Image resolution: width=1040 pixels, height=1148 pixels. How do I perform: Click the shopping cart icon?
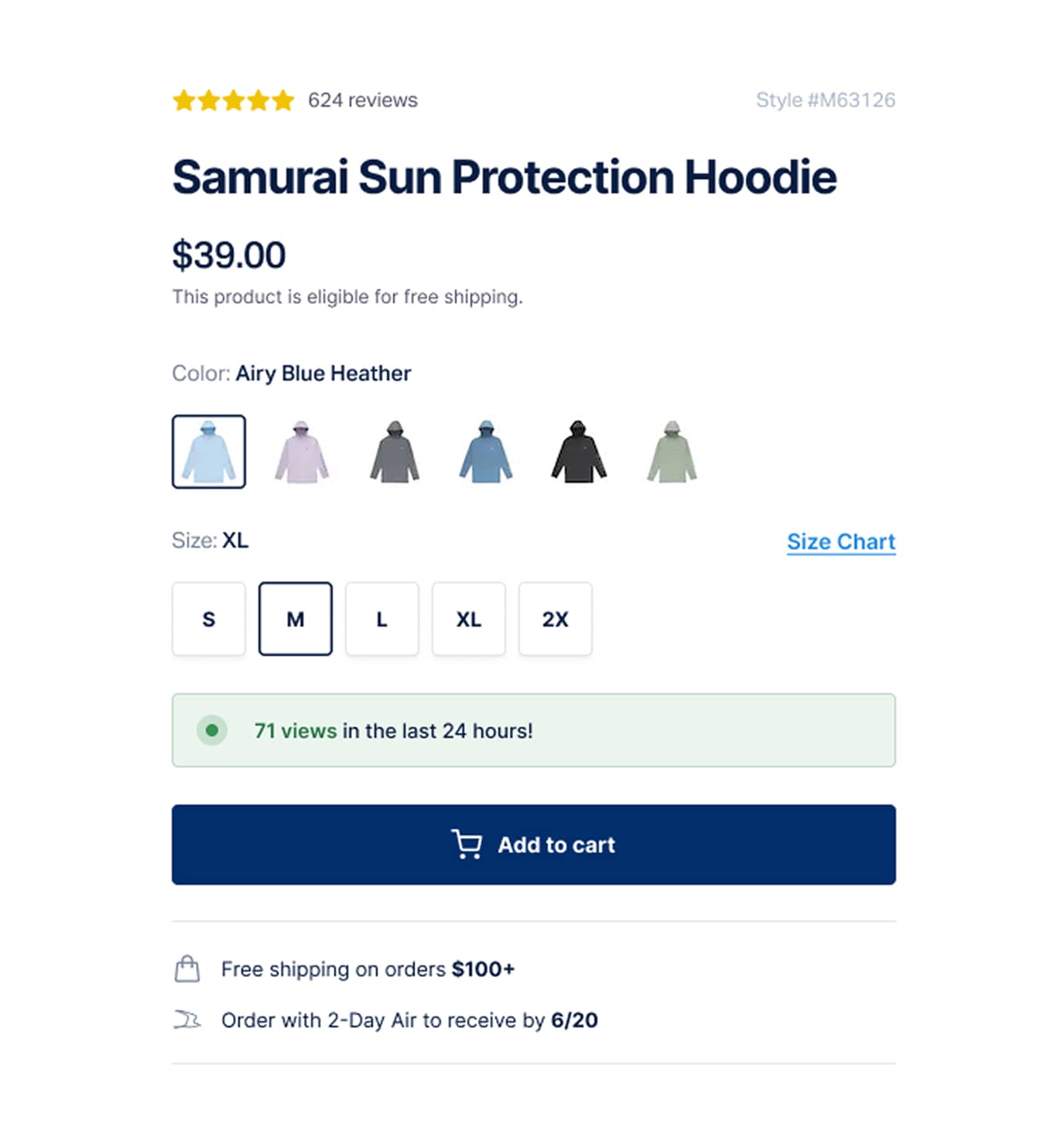pyautogui.click(x=467, y=845)
